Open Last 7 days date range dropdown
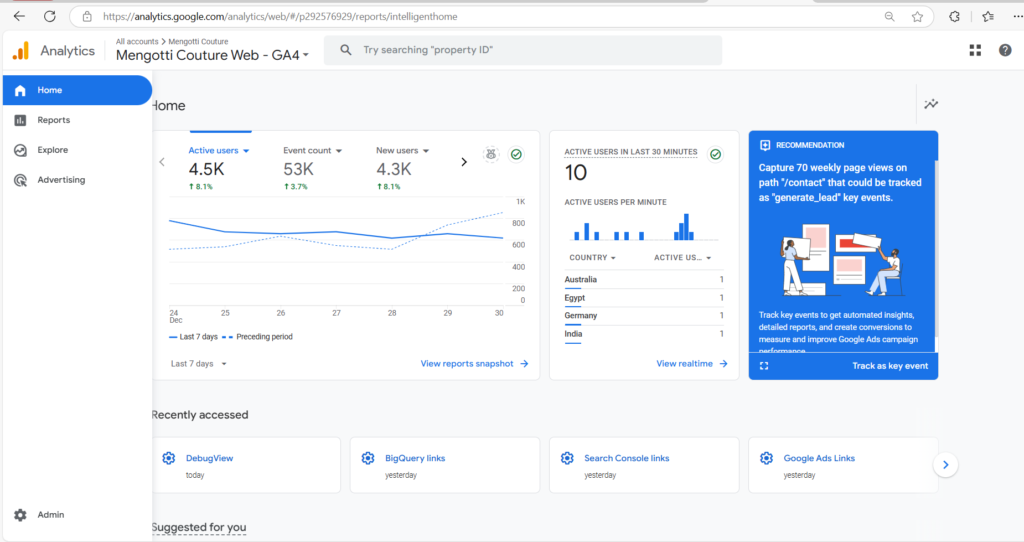The image size is (1024, 542). coord(199,364)
